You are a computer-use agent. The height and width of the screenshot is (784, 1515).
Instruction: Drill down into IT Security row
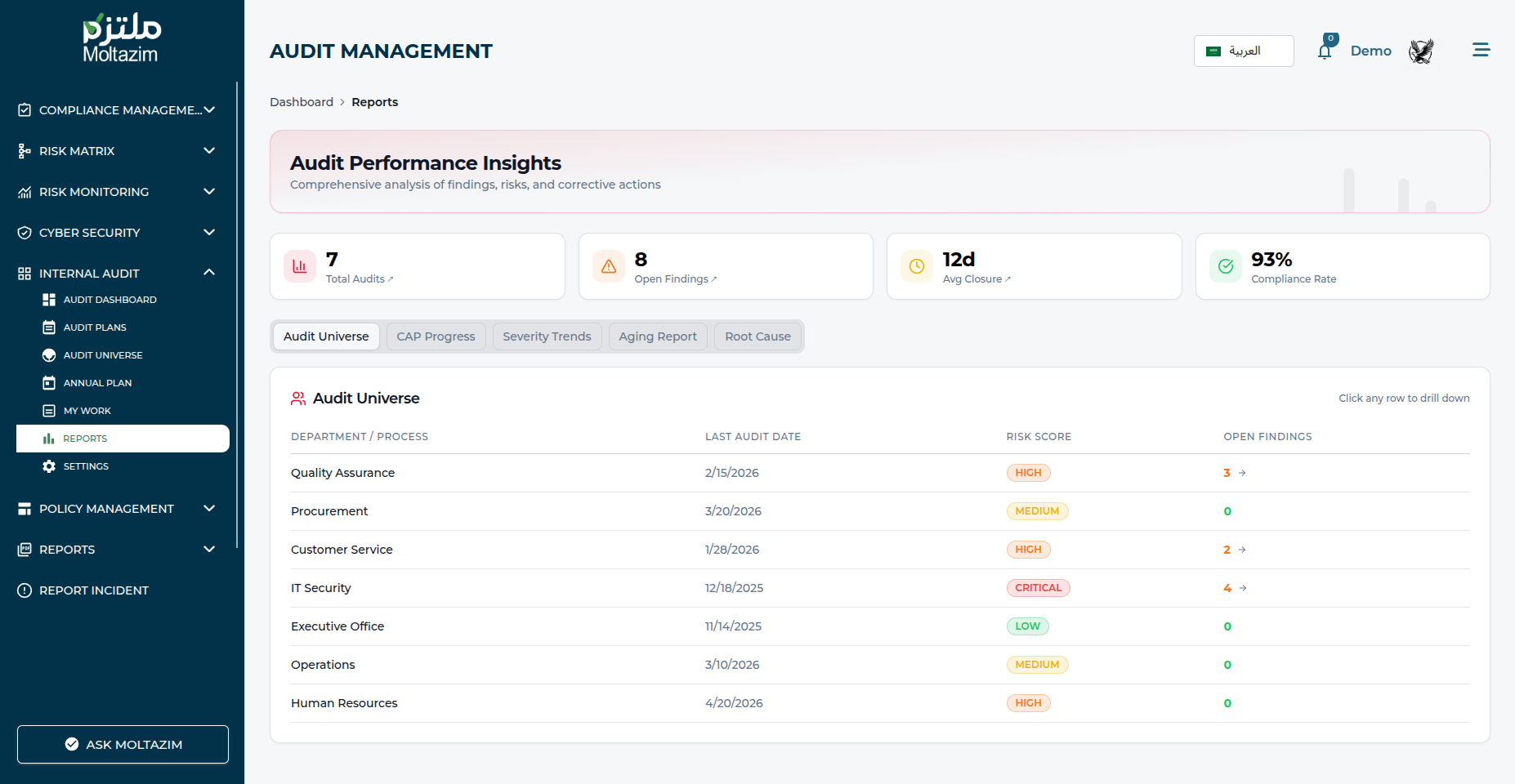320,588
